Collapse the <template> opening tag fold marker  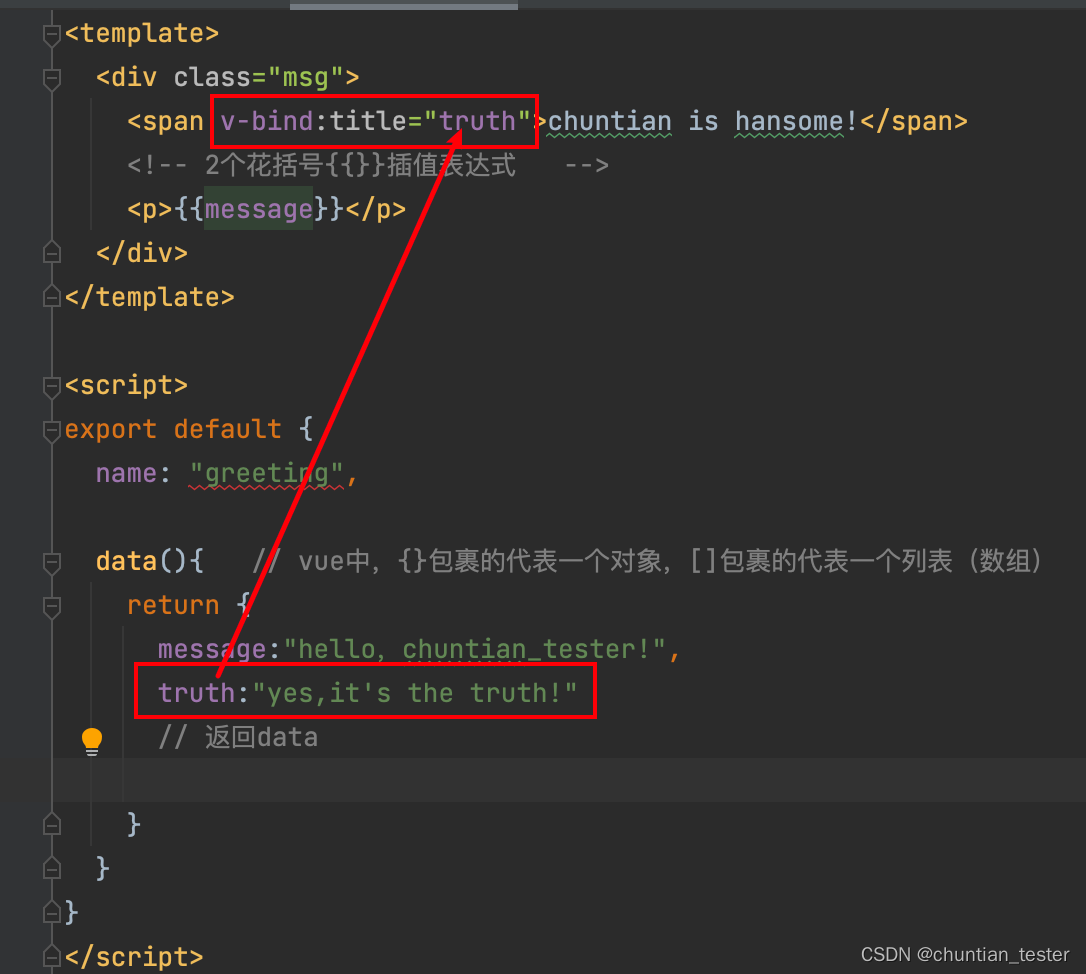(x=52, y=33)
